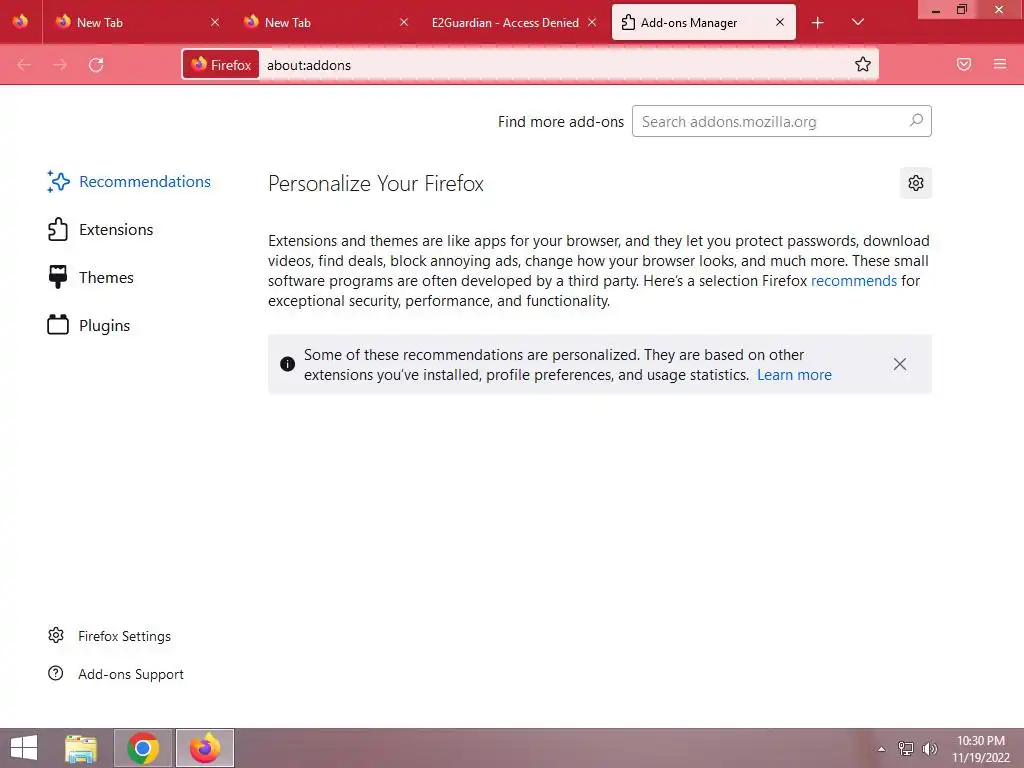Open the Plugins category
The width and height of the screenshot is (1024, 768).
pos(89,325)
